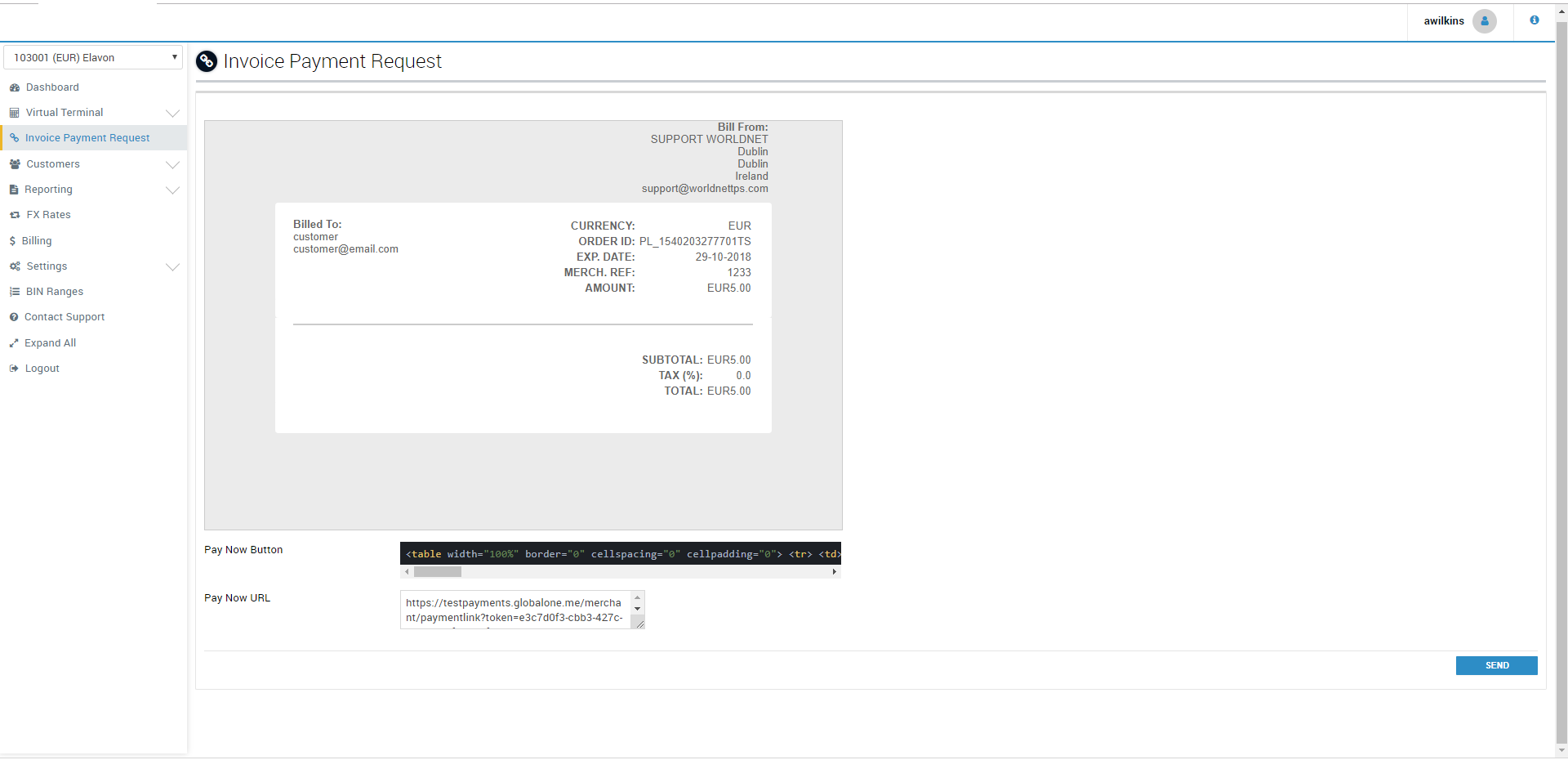1568x760 pixels.
Task: Click the BIN Ranges list icon
Action: [x=15, y=292]
